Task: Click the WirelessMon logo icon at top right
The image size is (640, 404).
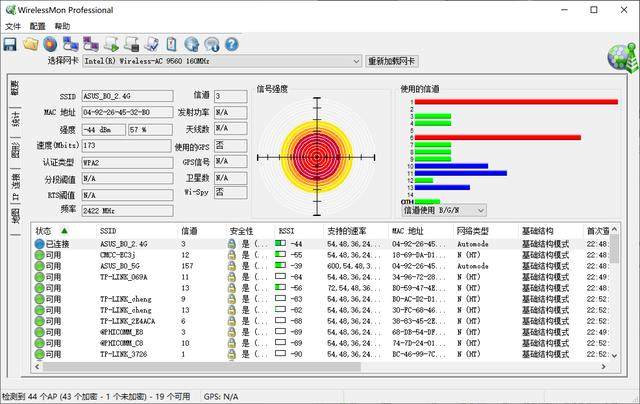Action: (619, 59)
